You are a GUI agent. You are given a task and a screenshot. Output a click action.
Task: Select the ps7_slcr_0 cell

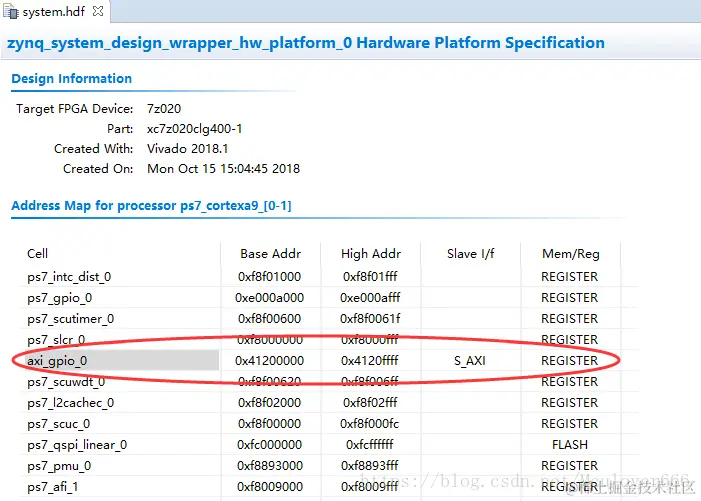click(x=56, y=340)
